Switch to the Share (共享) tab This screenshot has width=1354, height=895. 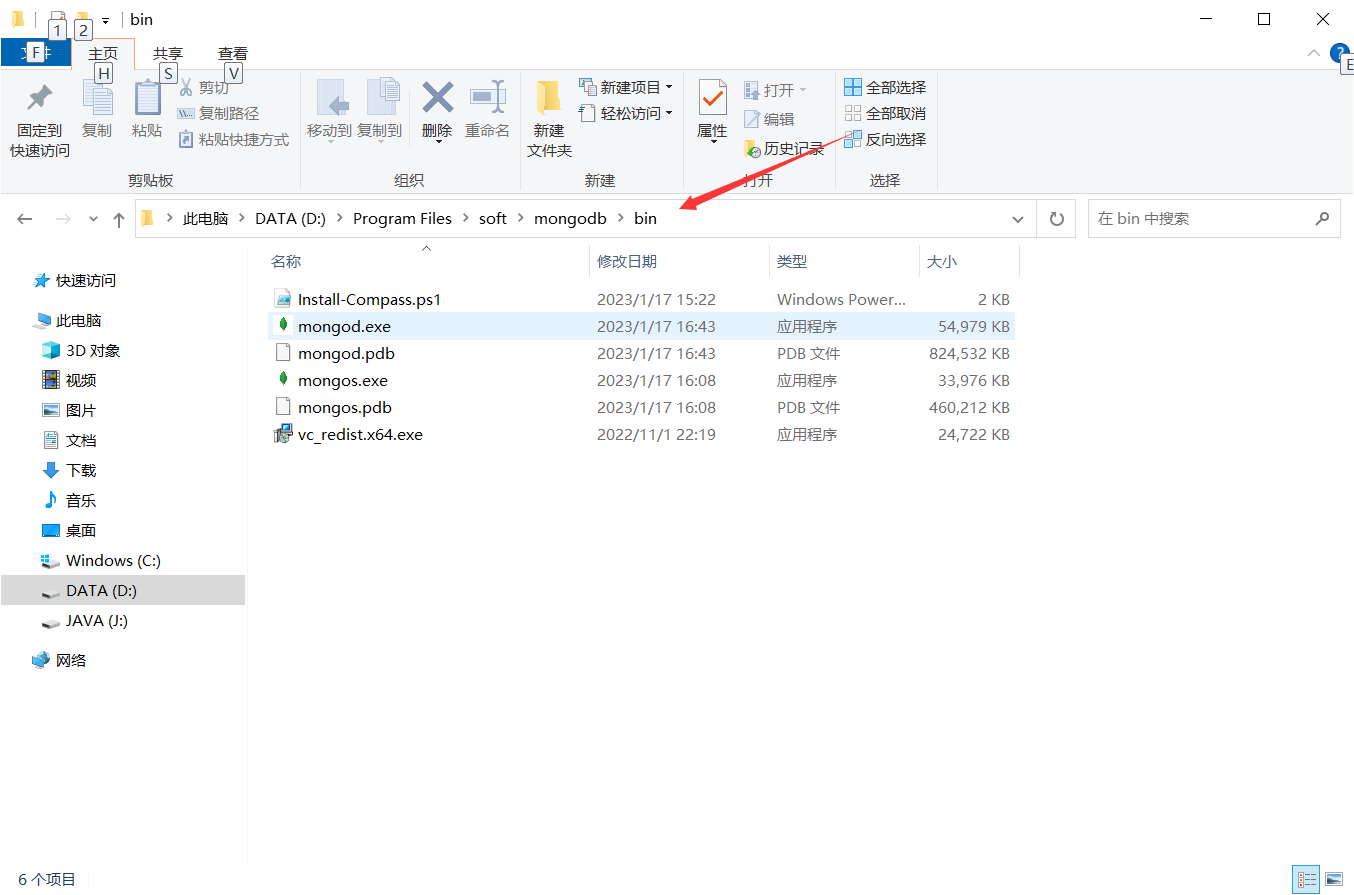168,54
